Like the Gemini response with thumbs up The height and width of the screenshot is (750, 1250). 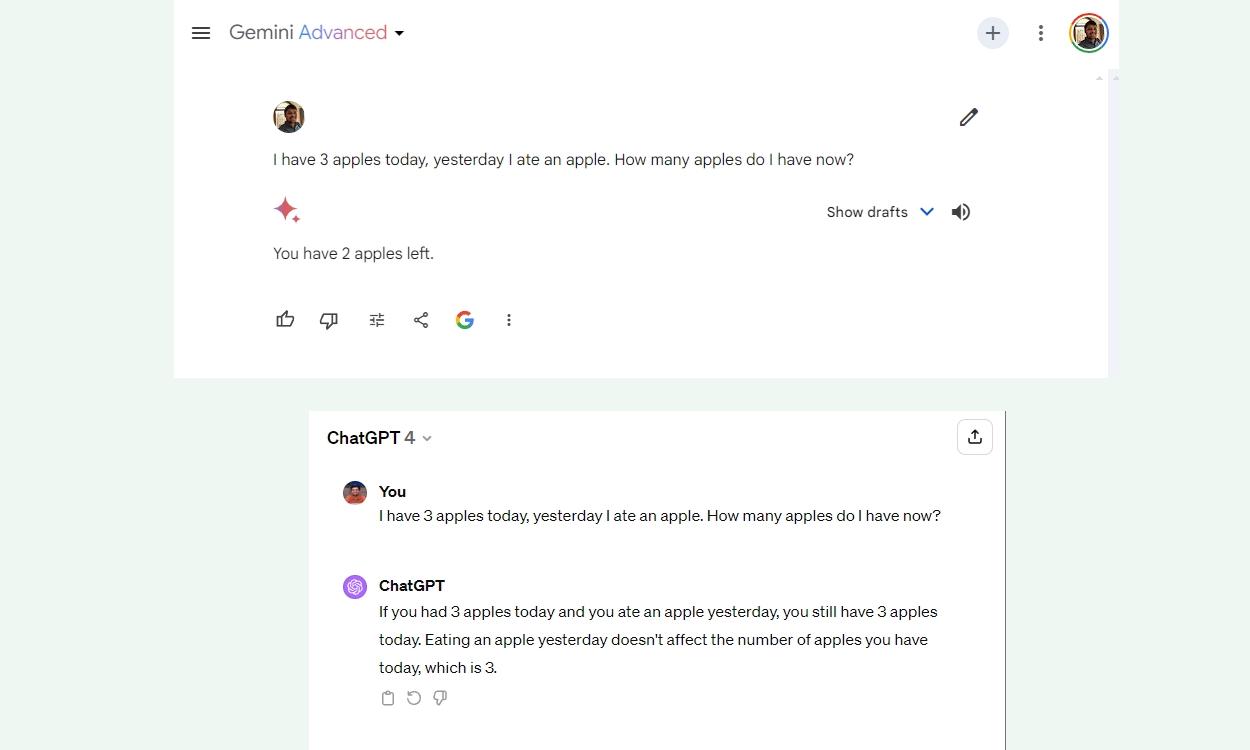[285, 320]
